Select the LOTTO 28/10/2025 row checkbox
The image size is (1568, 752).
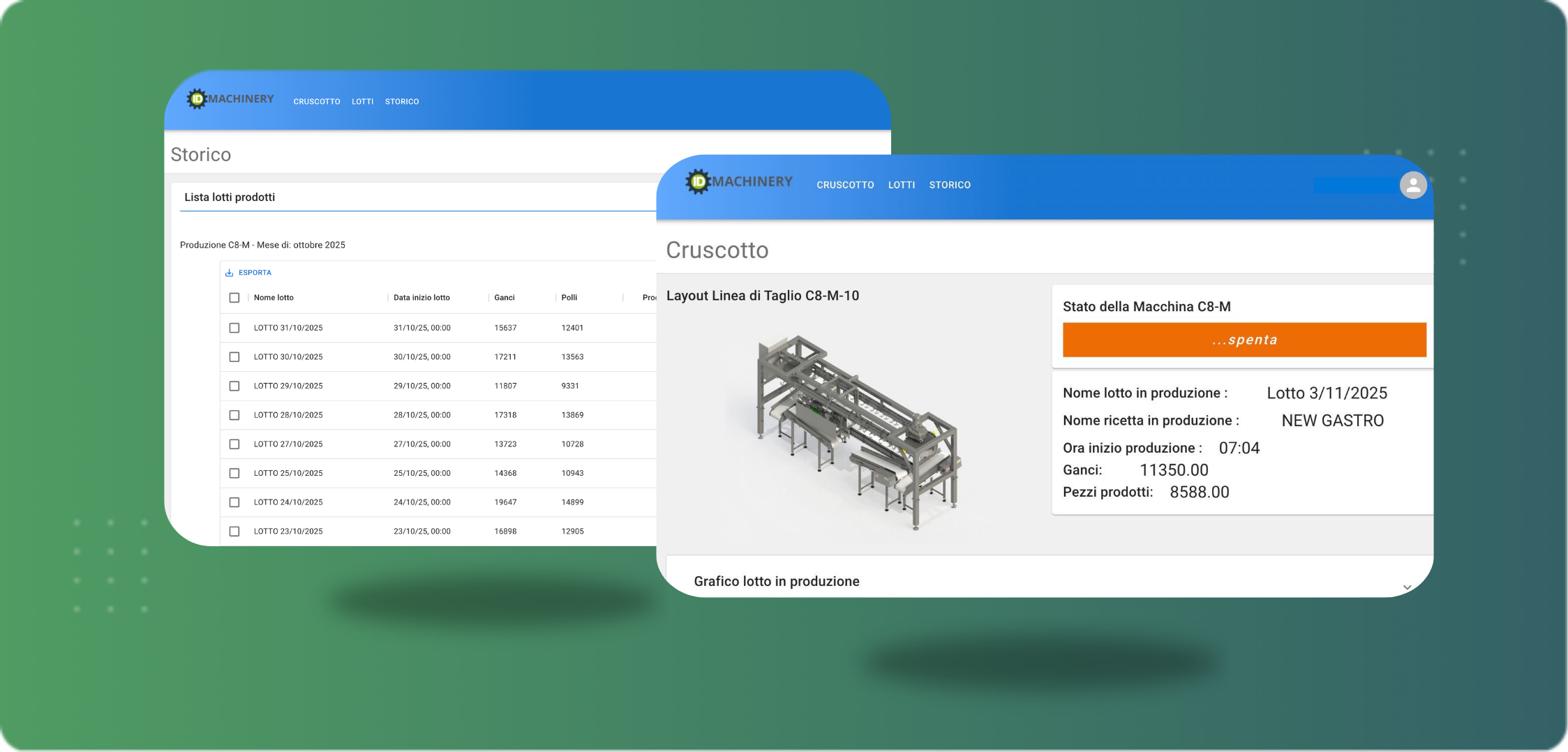point(234,415)
